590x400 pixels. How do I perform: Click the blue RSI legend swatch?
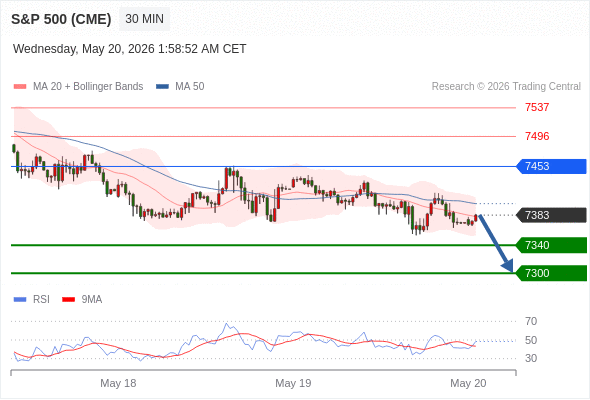point(20,300)
